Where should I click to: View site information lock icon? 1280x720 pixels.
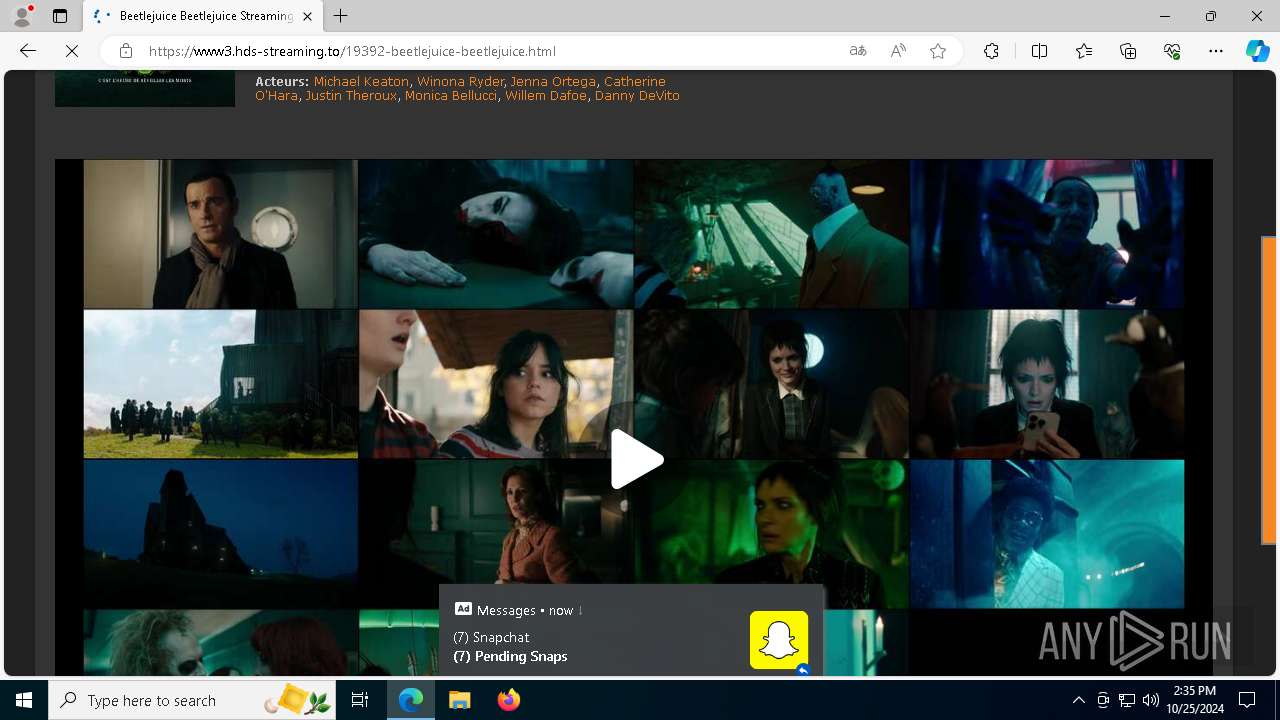[125, 51]
